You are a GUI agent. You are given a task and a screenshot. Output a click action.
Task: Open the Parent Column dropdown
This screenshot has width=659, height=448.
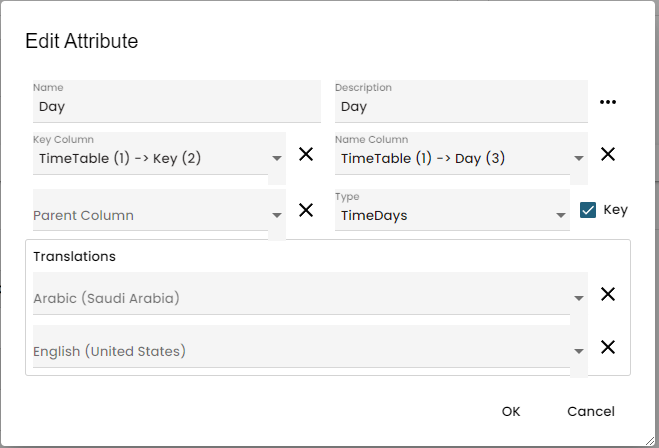pyautogui.click(x=276, y=215)
